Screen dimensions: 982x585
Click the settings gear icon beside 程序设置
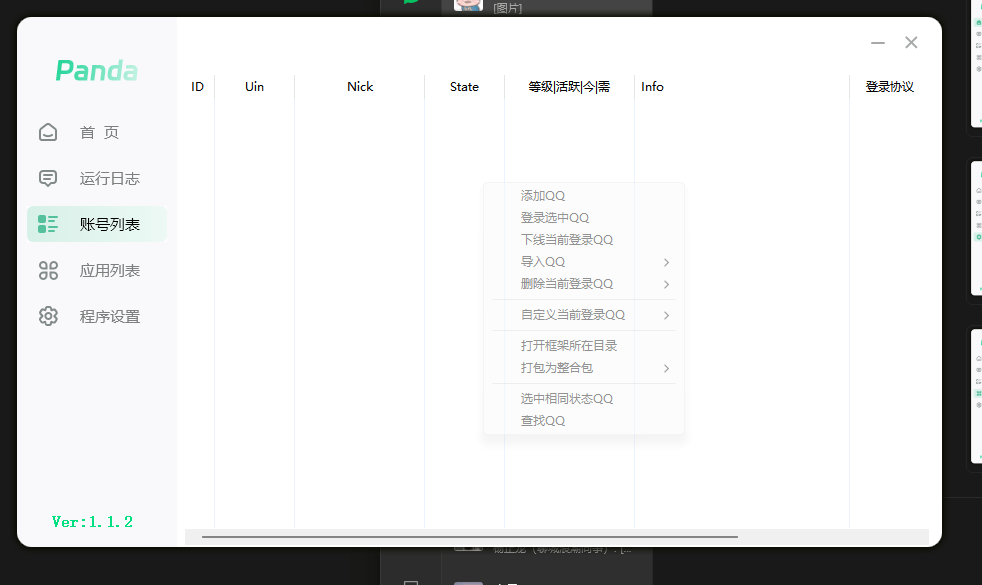(48, 315)
